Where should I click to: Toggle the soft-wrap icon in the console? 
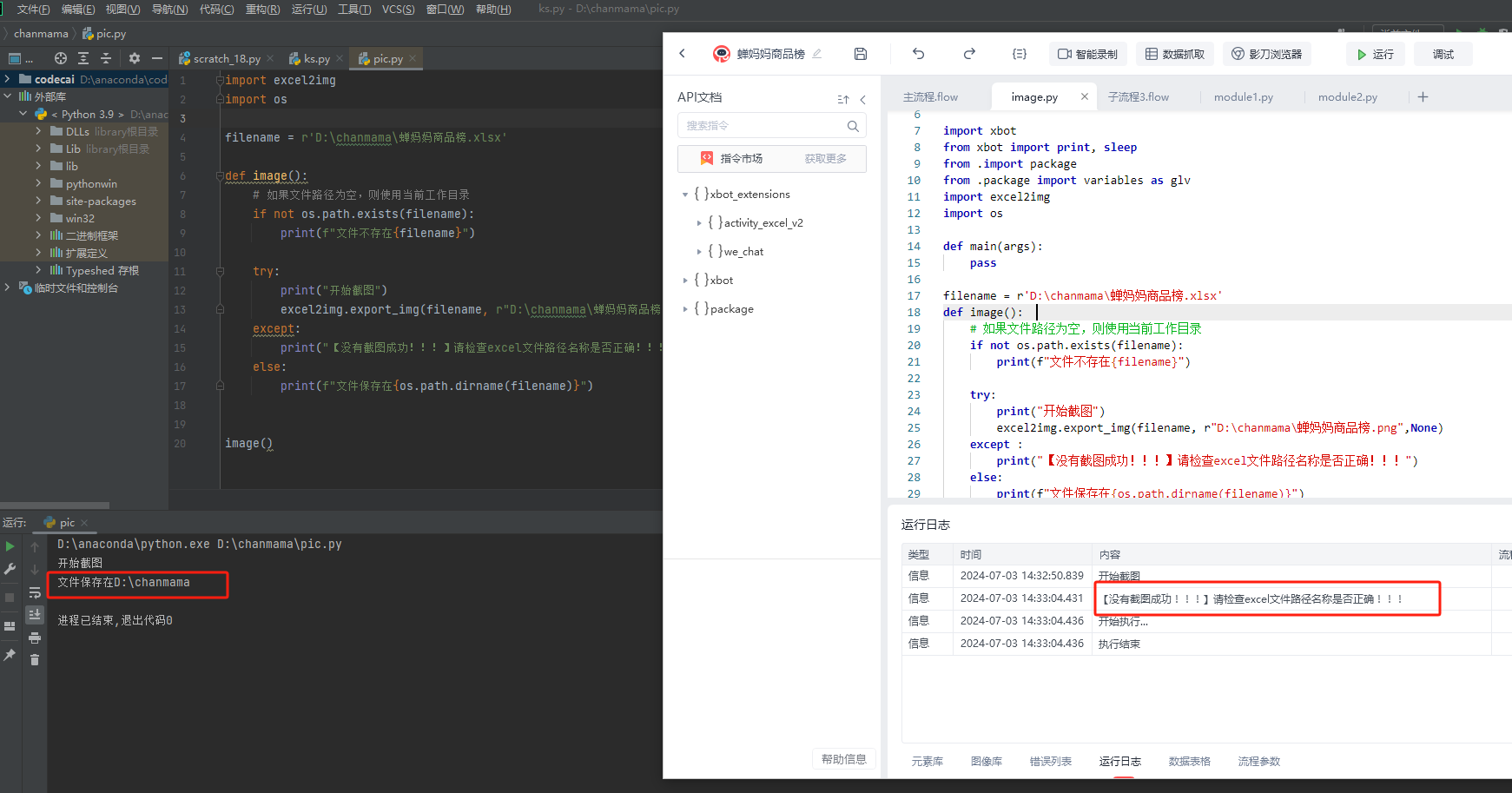35,592
